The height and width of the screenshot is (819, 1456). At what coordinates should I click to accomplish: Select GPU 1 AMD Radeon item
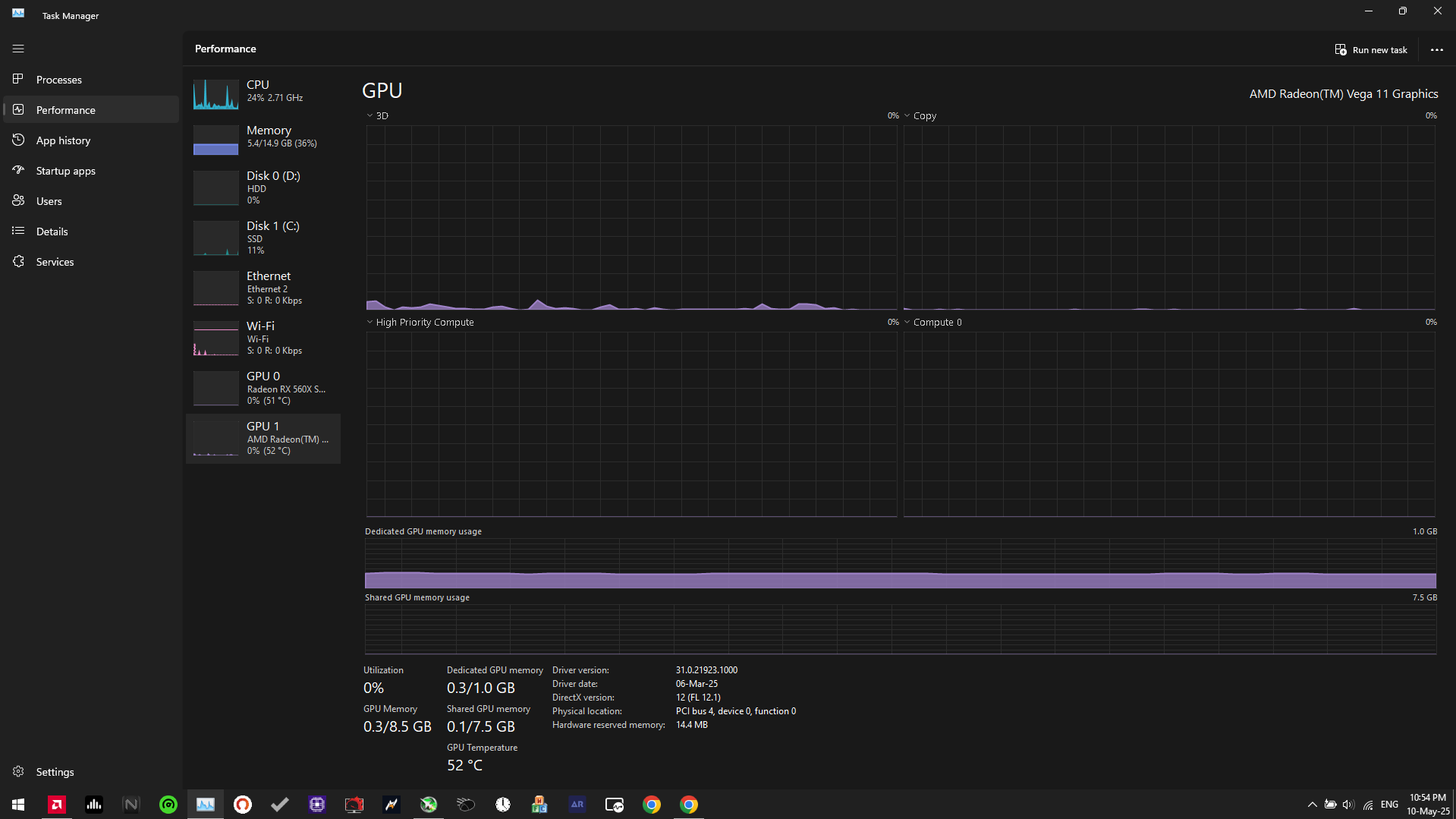pyautogui.click(x=263, y=439)
